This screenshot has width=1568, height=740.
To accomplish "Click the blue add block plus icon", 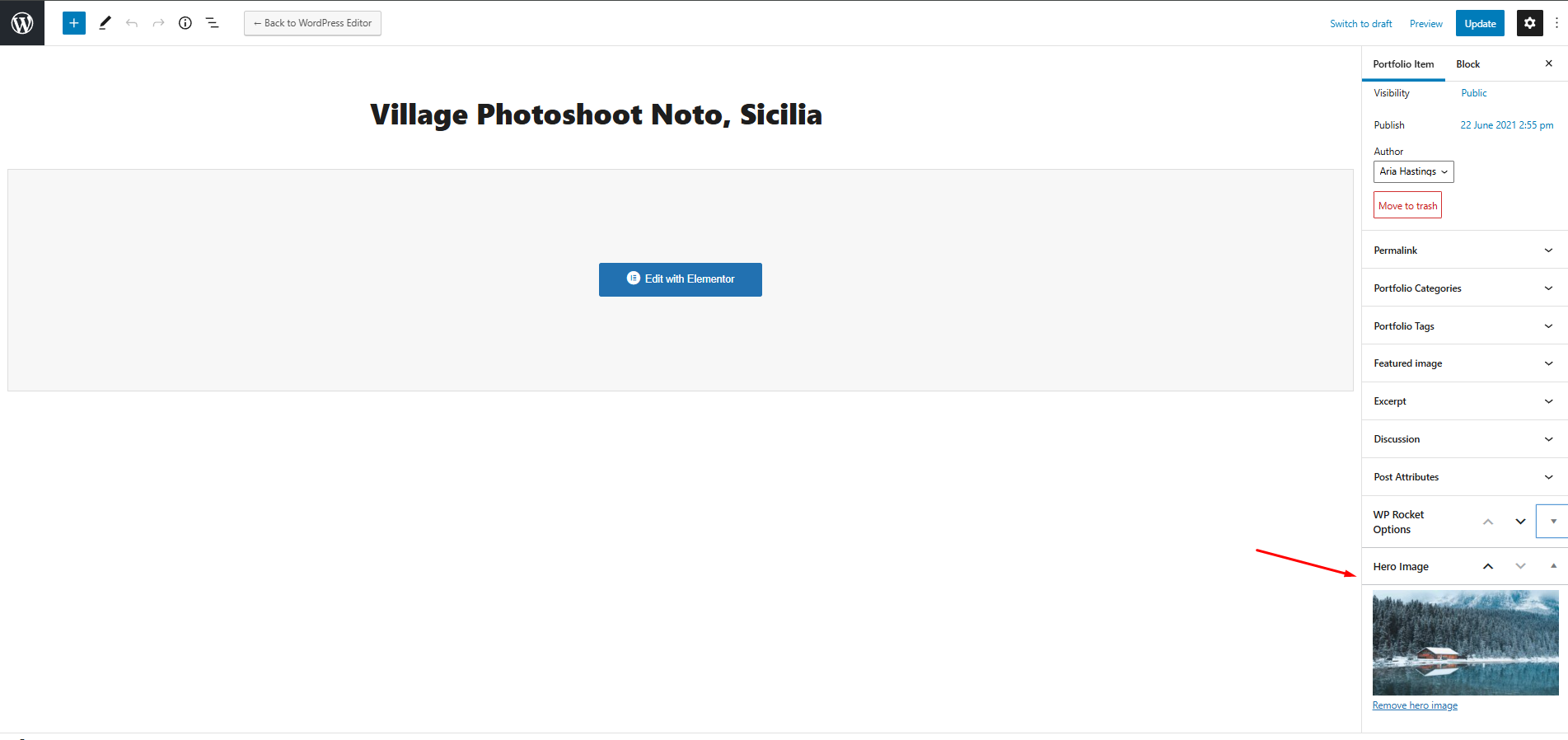I will [74, 23].
